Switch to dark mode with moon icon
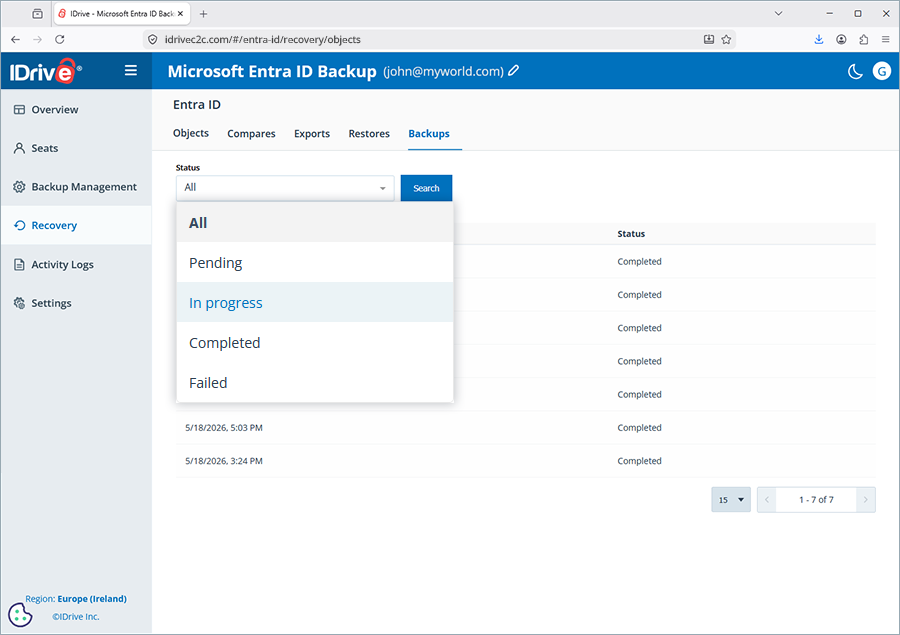Screen dimensions: 900x635 (x=855, y=71)
